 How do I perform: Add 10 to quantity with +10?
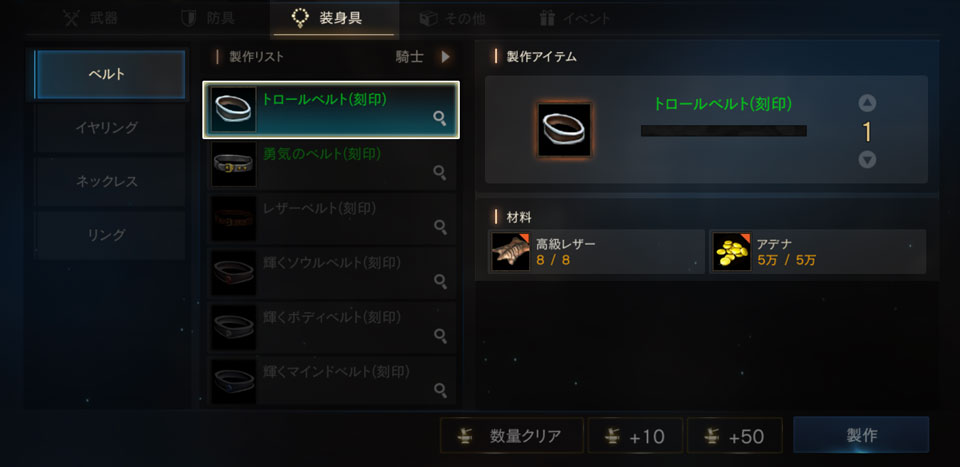pyautogui.click(x=635, y=436)
